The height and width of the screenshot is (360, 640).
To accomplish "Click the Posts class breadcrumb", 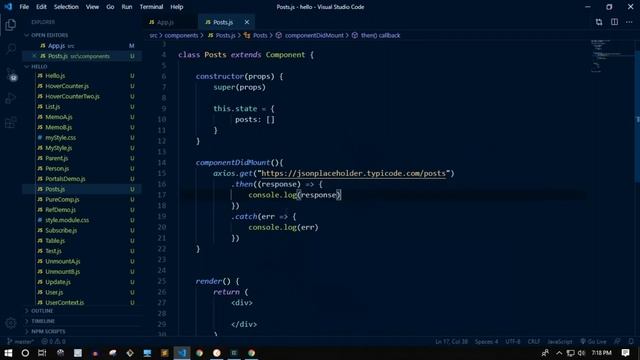I will coord(260,36).
